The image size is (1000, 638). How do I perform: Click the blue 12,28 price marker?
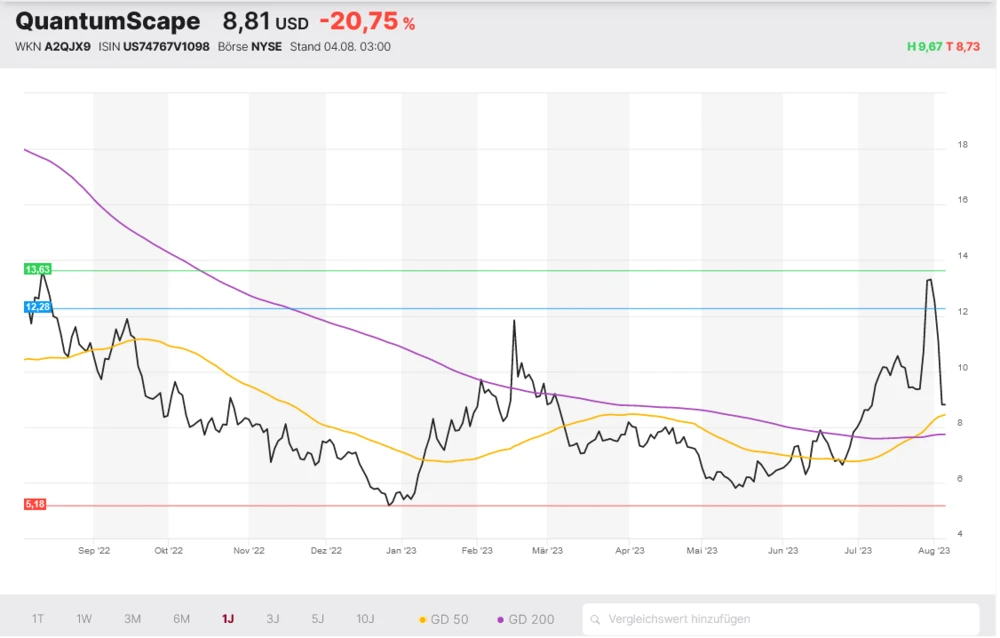(36, 308)
